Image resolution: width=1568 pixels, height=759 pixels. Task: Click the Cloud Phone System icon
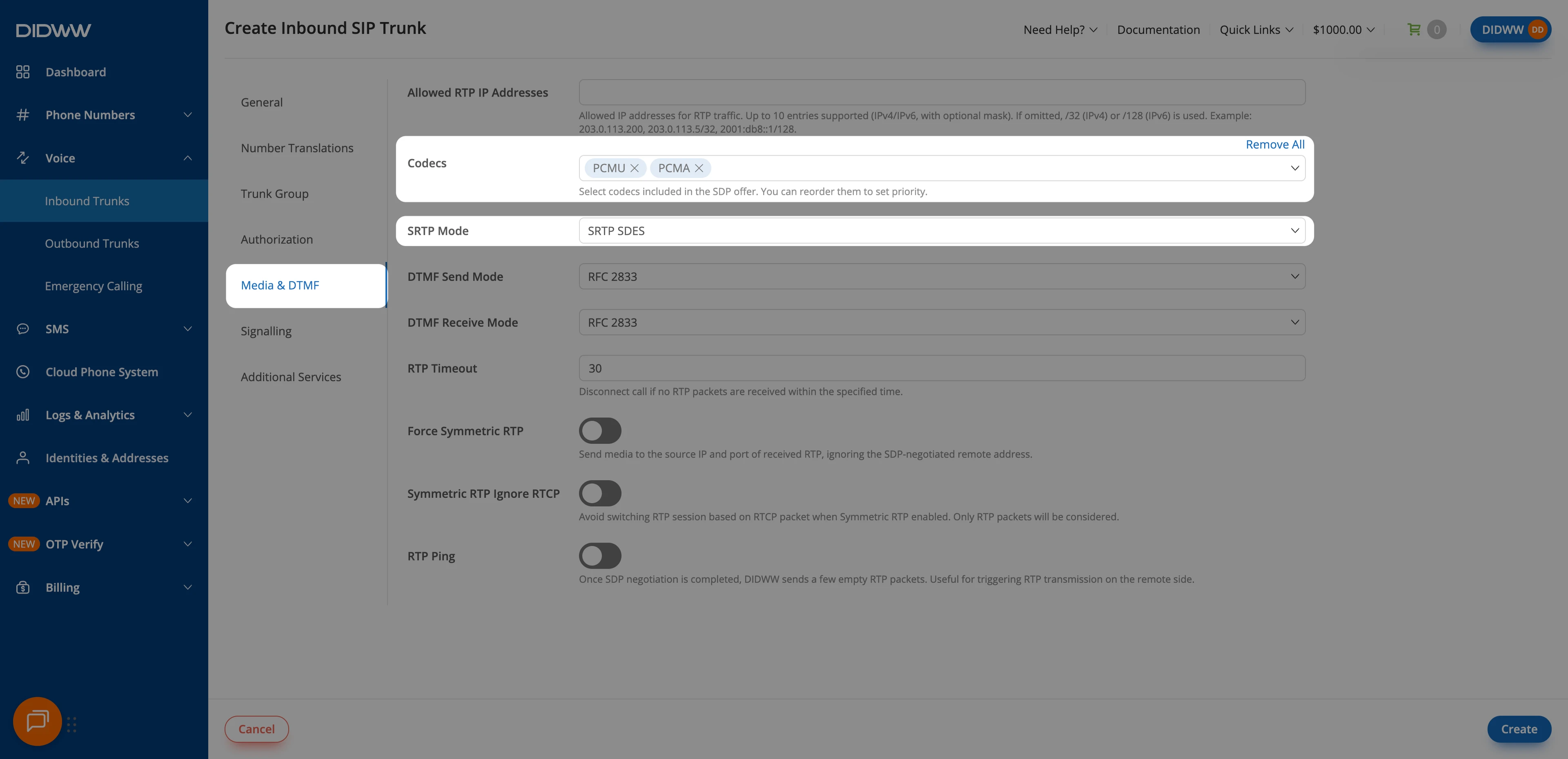pos(22,372)
